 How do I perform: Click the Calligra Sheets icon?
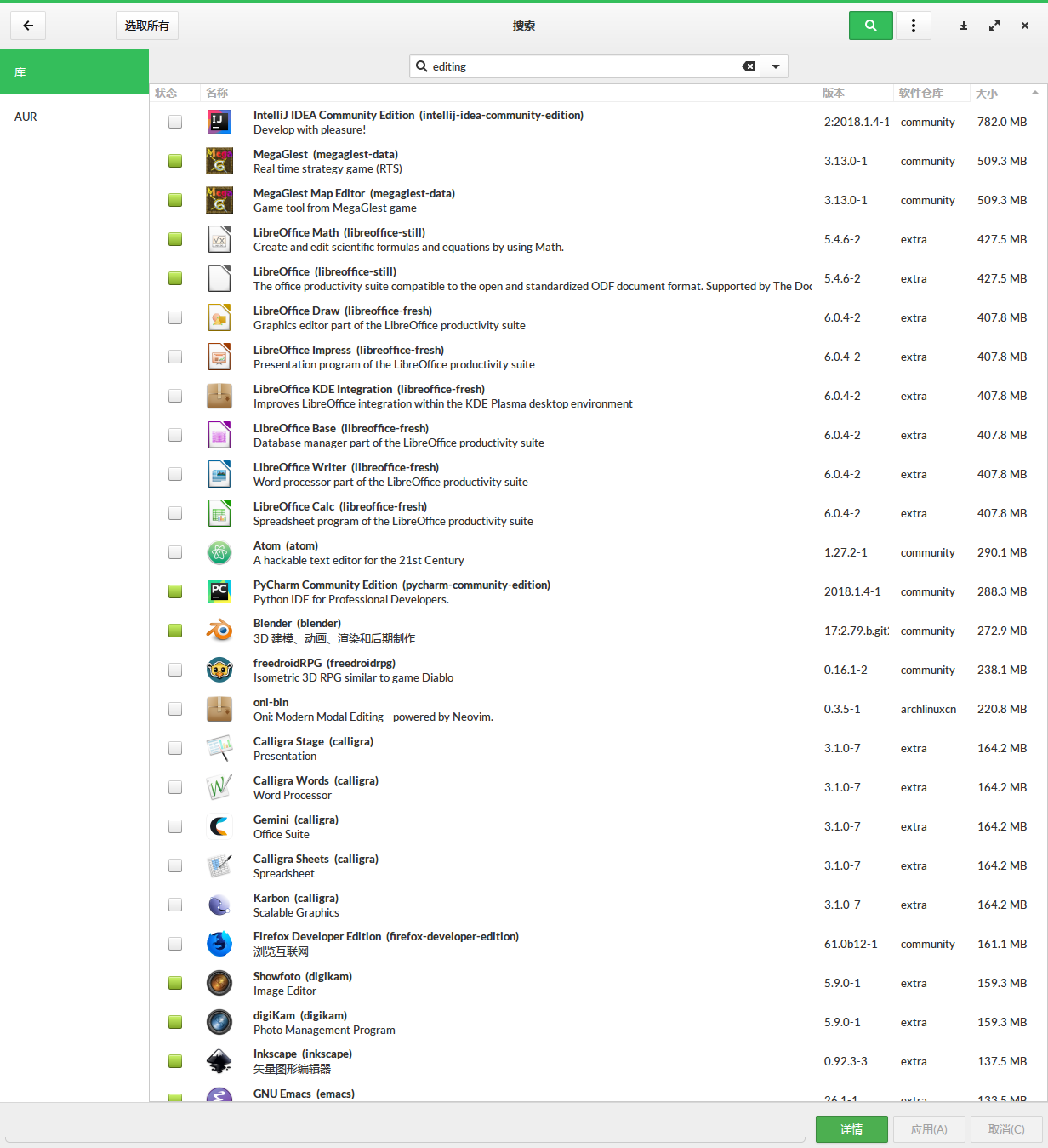[x=219, y=865]
